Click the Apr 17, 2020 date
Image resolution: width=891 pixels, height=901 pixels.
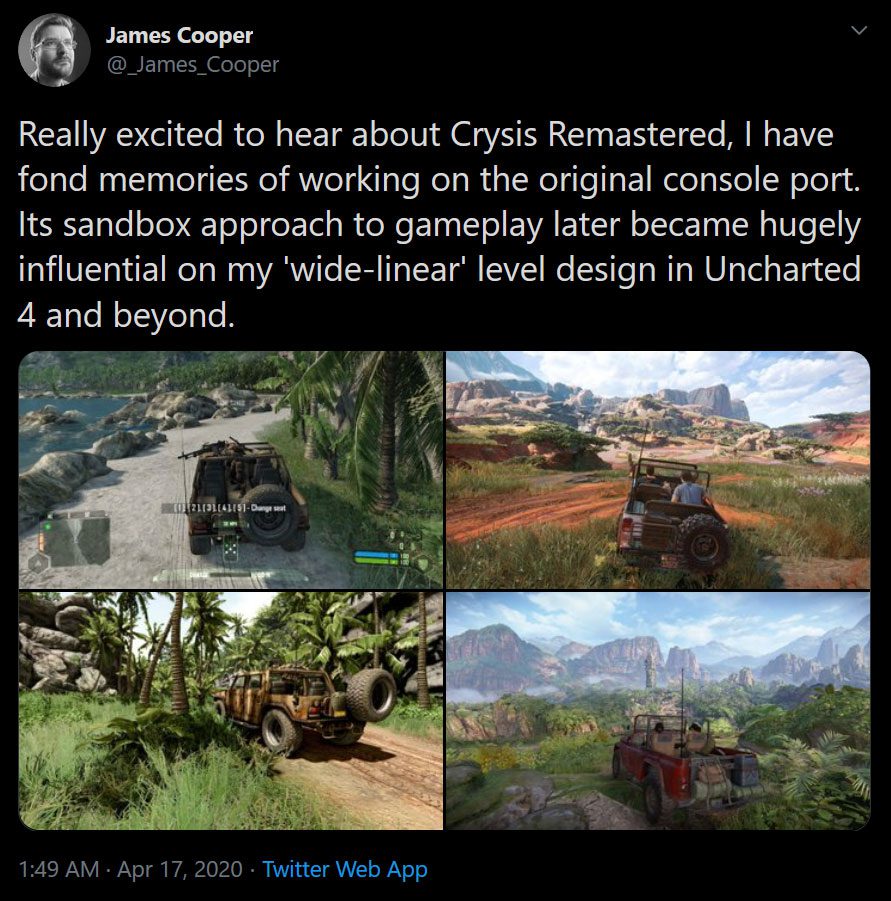point(180,869)
